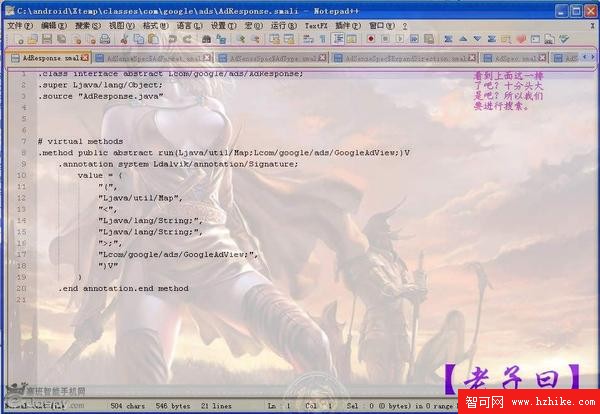
Task: Click the user-defined language toolbar icon
Action: point(352,39)
